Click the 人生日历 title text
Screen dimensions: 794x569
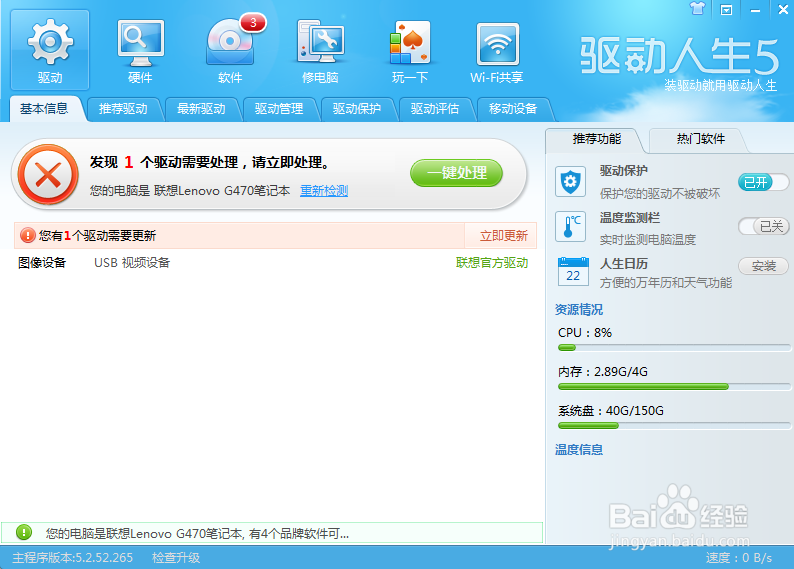click(624, 264)
